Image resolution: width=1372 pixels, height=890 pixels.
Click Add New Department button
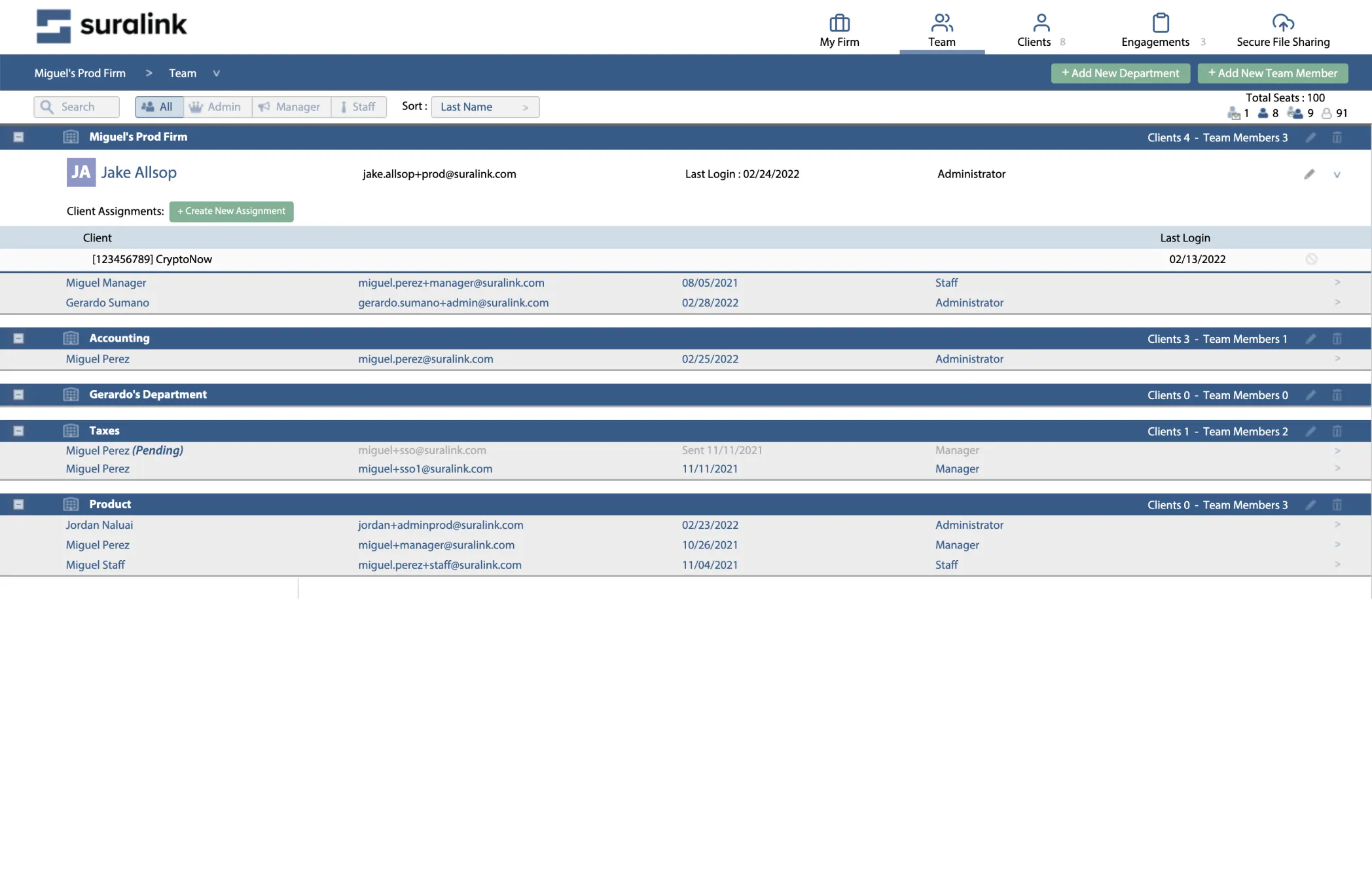click(1121, 73)
